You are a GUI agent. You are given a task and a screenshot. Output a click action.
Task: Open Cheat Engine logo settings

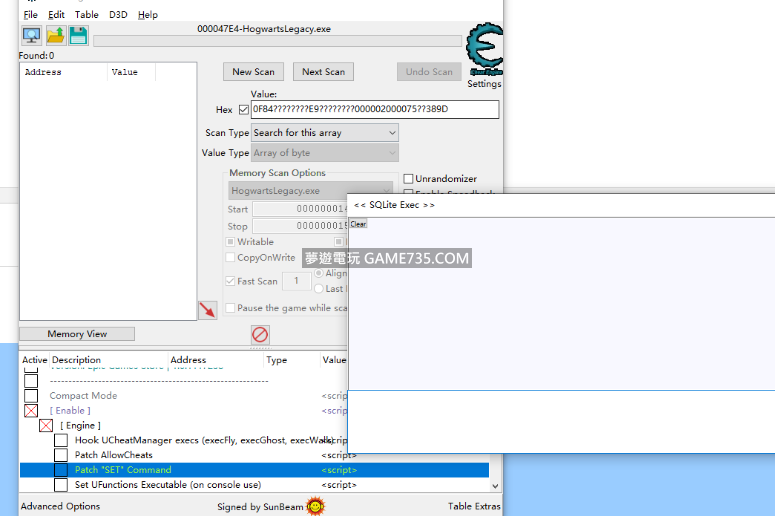tap(484, 49)
